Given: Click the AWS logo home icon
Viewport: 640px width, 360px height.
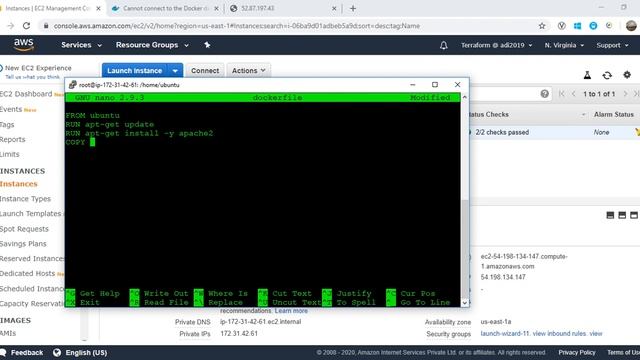Looking at the screenshot, I should point(24,44).
